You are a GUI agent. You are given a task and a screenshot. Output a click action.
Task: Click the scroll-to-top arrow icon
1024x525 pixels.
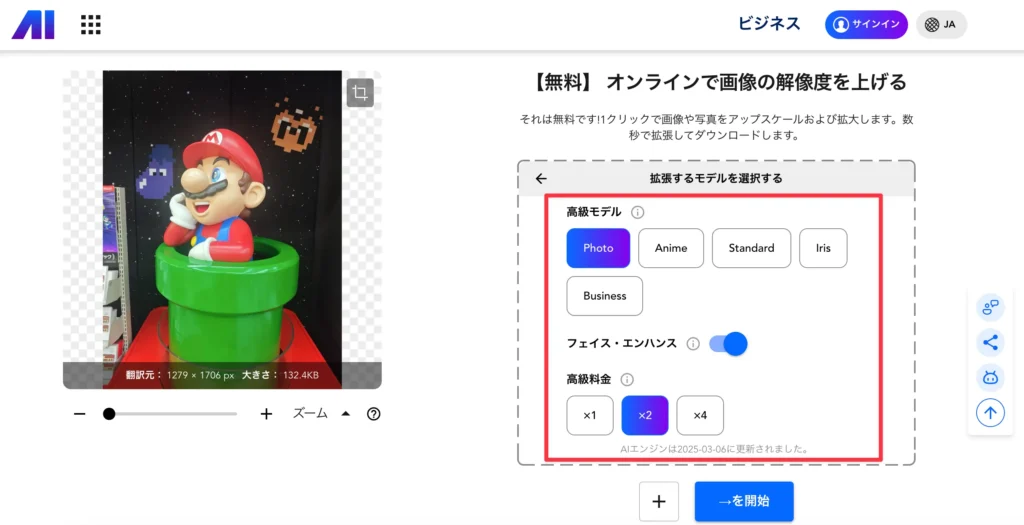pyautogui.click(x=990, y=413)
